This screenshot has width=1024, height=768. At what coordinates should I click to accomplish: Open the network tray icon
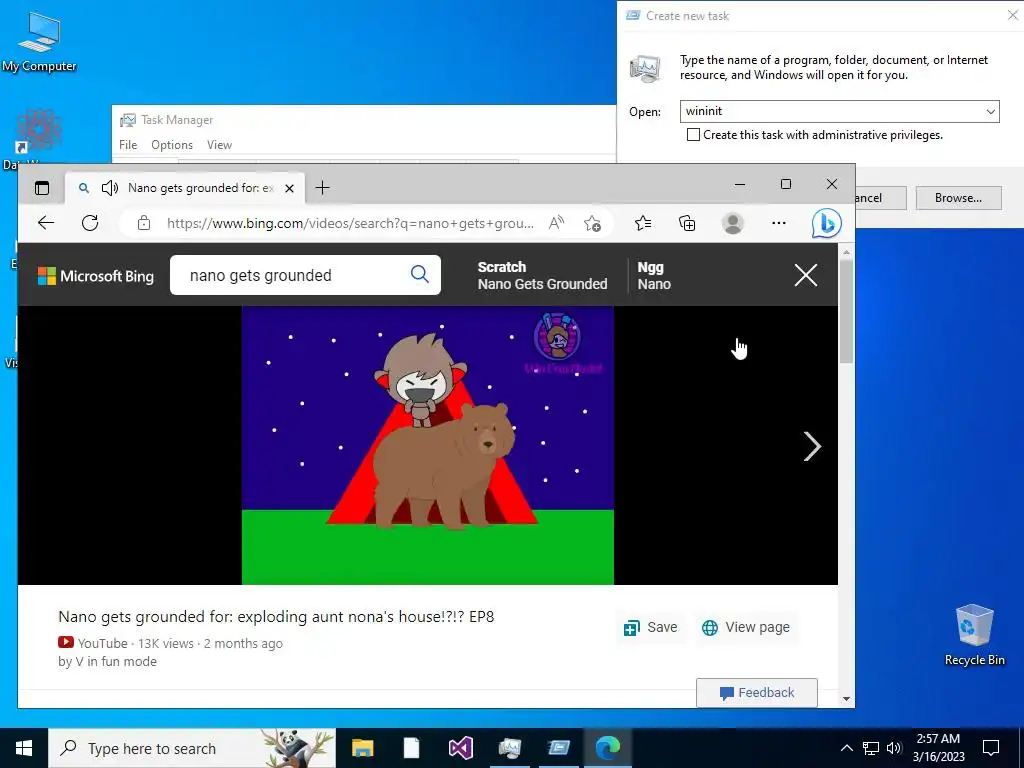pos(871,748)
